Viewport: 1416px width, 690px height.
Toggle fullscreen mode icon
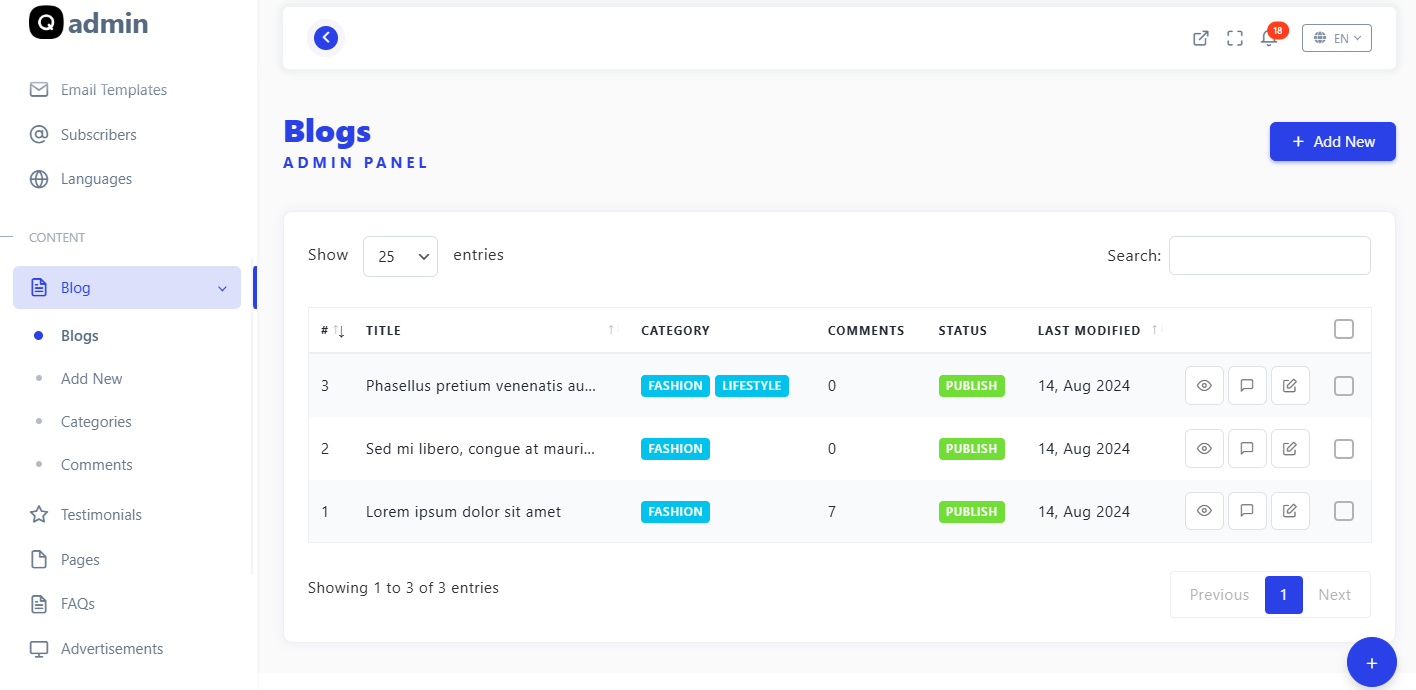point(1235,38)
